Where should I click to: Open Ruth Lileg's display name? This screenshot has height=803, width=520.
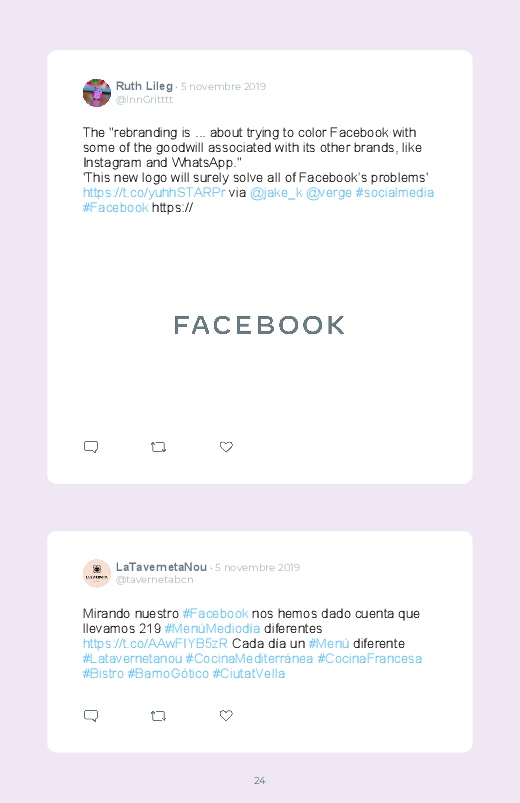(x=144, y=86)
